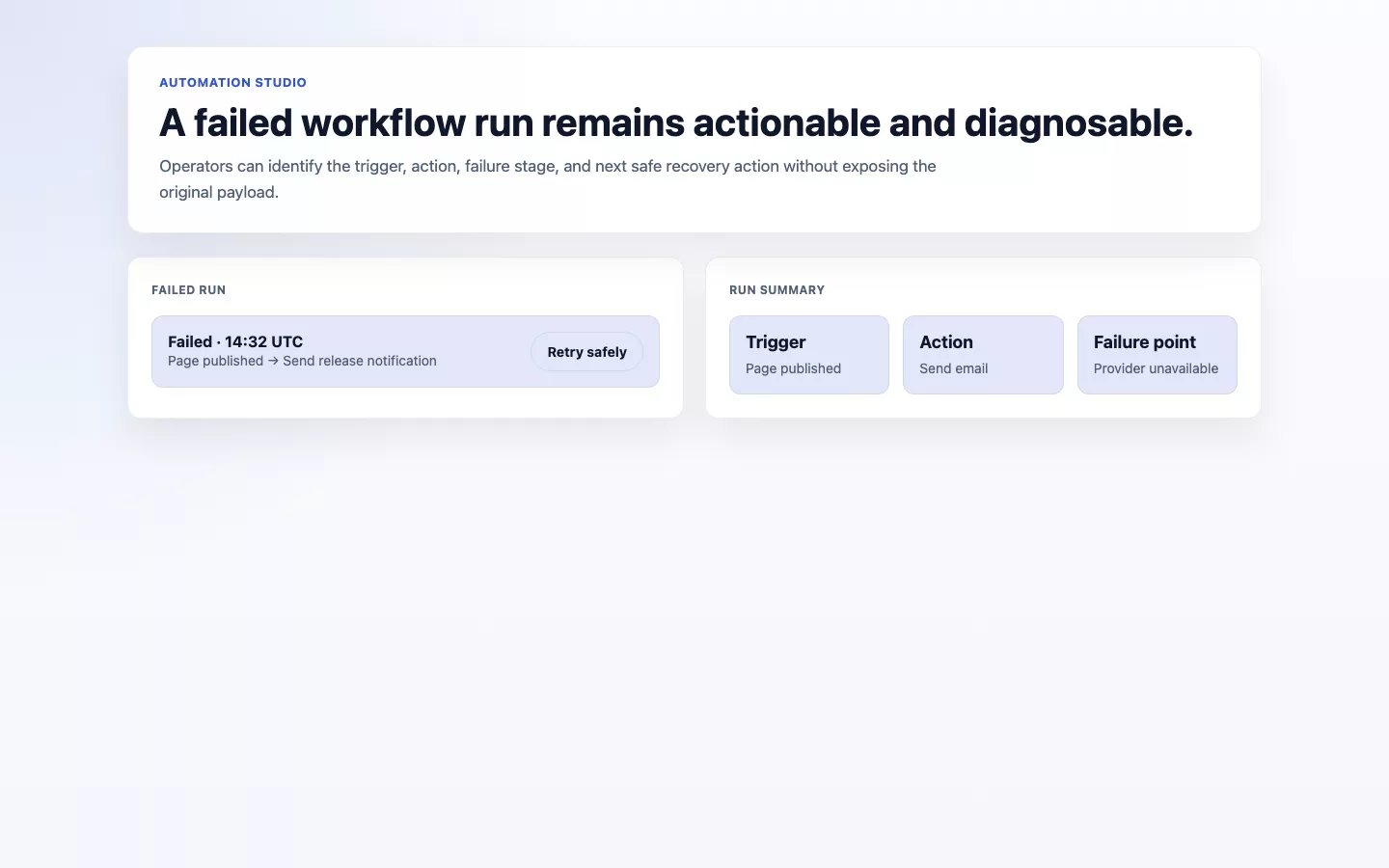
Task: Click Page published under Trigger
Action: (x=793, y=368)
